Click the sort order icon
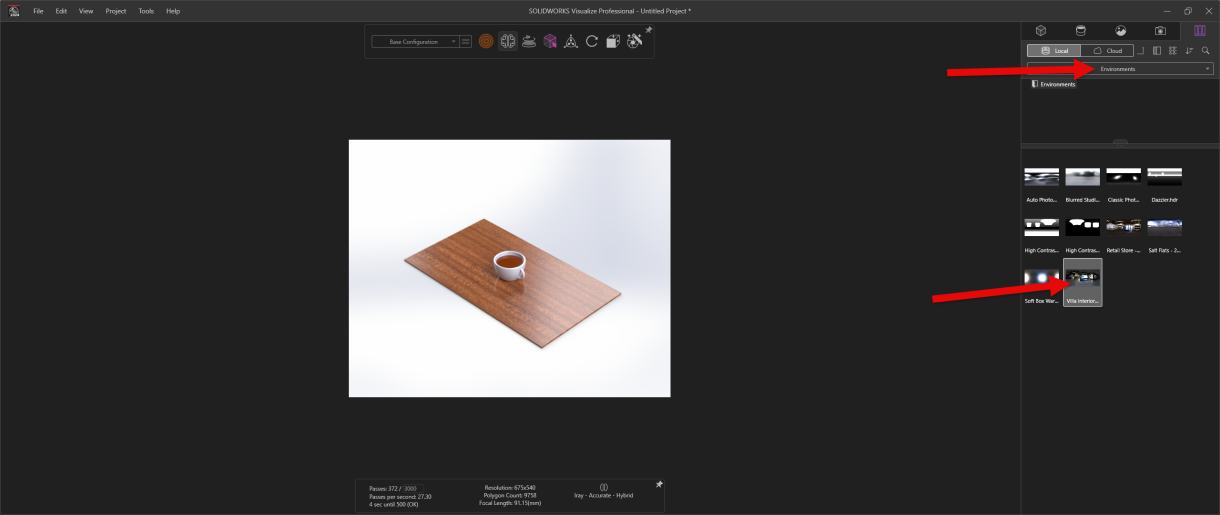This screenshot has width=1220, height=515. coord(1190,50)
